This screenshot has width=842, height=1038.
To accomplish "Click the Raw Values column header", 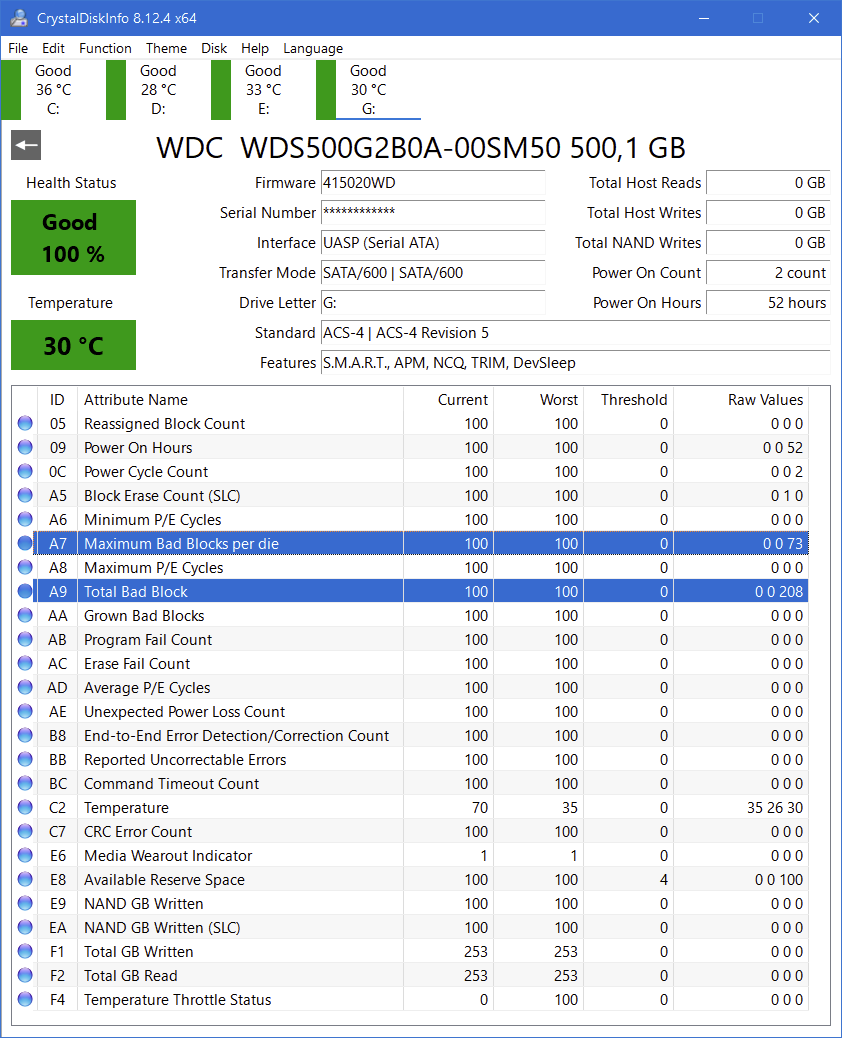I will [765, 400].
